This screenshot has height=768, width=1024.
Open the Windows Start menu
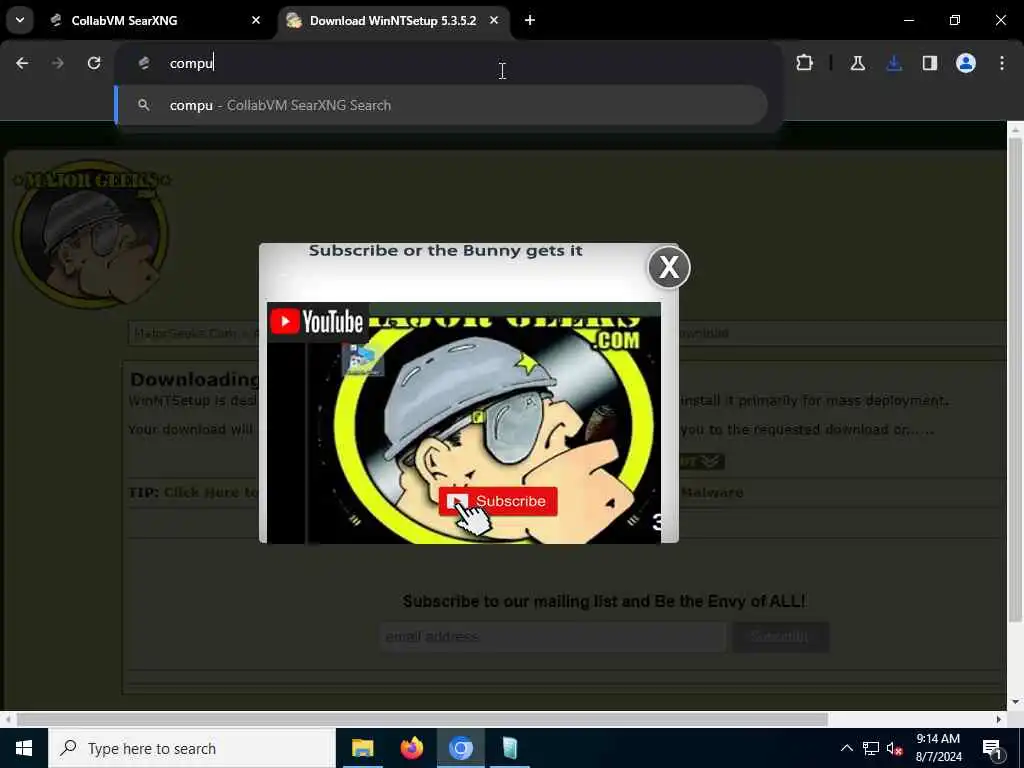24,748
